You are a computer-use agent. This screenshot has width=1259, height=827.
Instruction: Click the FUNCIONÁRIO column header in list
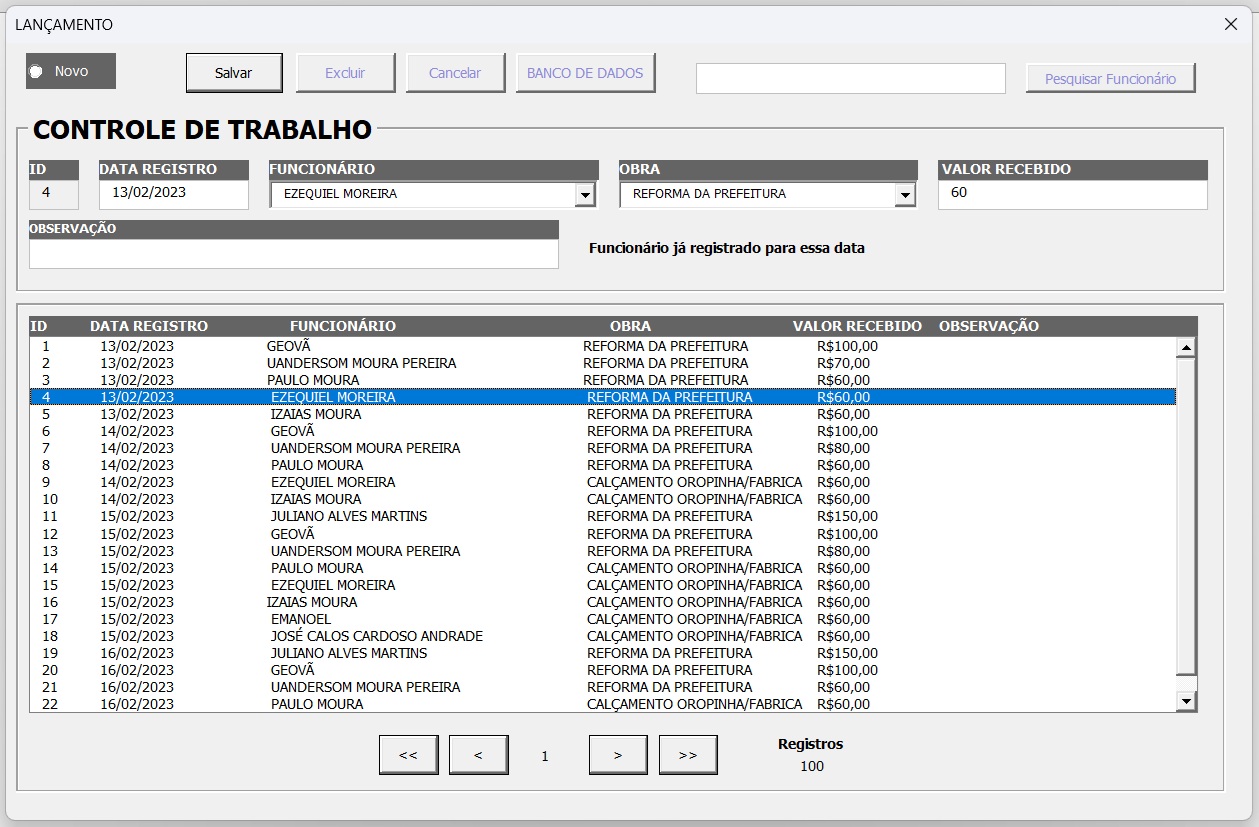[x=343, y=326]
